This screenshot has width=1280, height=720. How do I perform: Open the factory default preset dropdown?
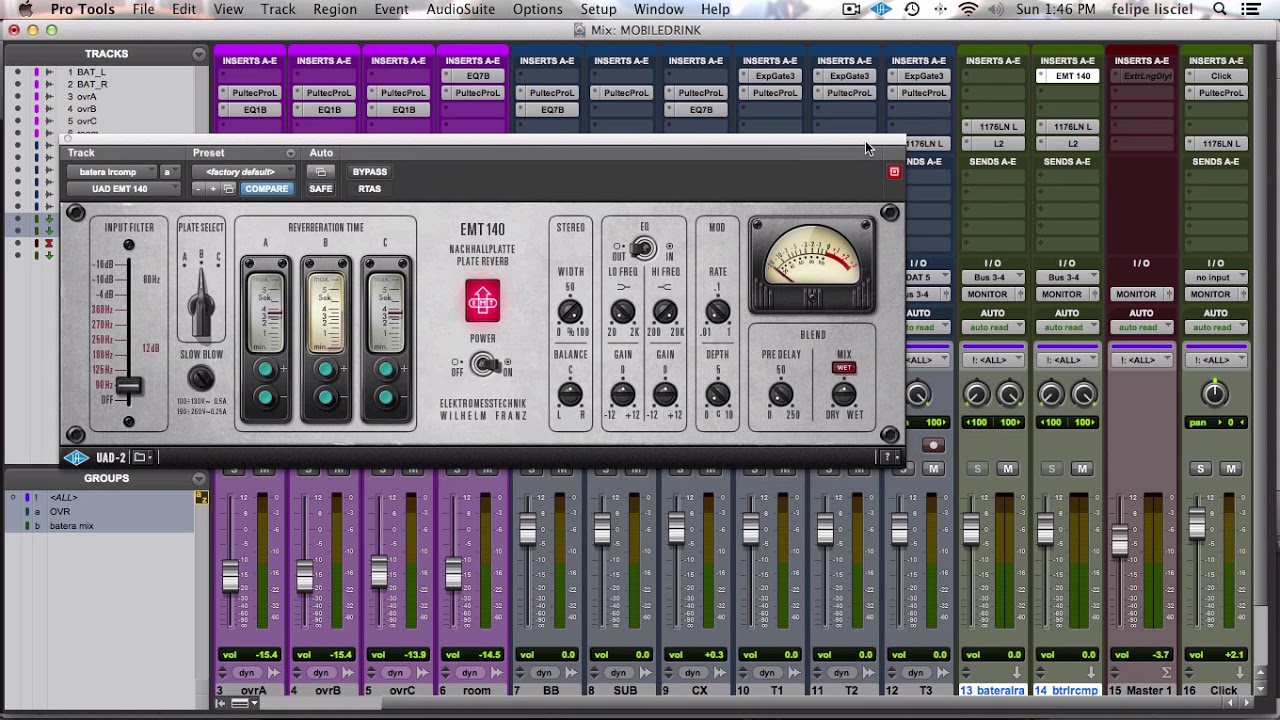[x=241, y=172]
